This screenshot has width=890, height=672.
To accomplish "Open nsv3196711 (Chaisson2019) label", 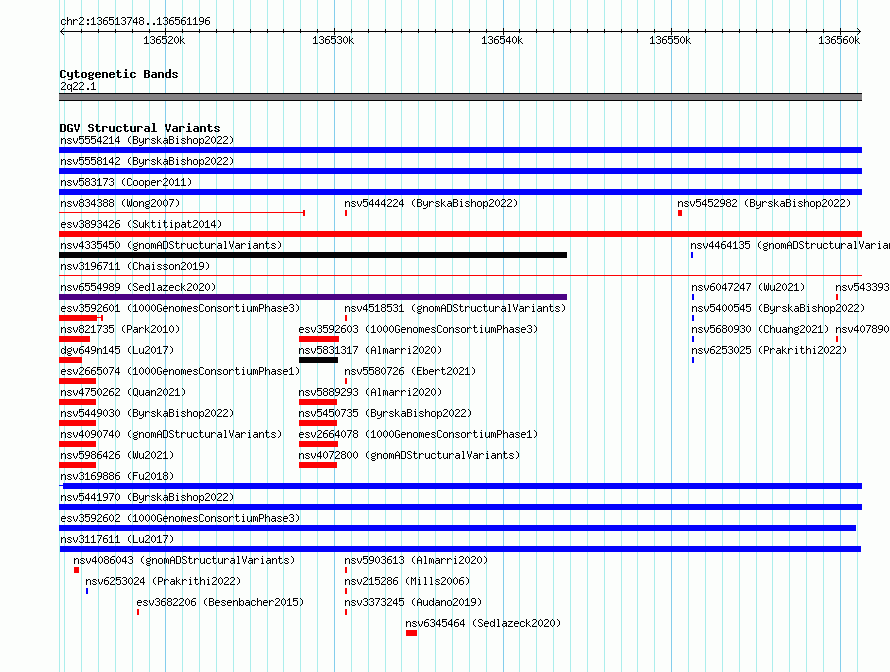I will pos(135,266).
